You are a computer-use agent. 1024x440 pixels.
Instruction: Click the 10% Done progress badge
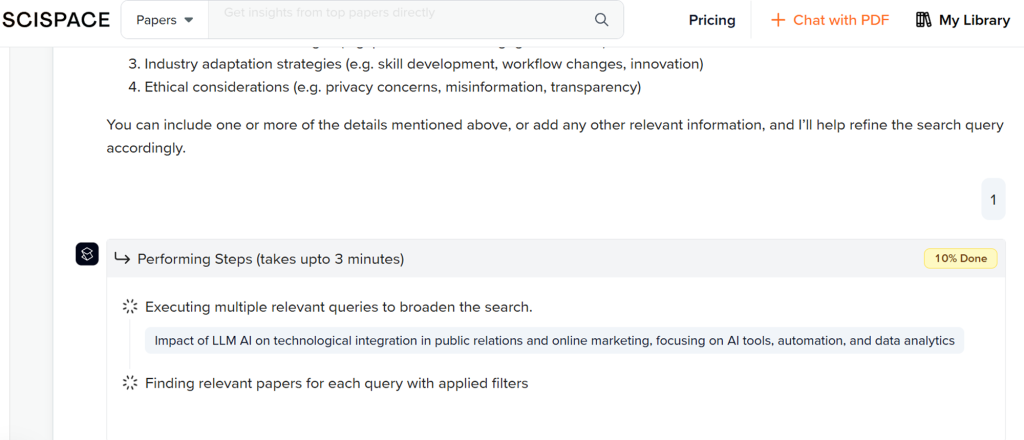click(960, 259)
